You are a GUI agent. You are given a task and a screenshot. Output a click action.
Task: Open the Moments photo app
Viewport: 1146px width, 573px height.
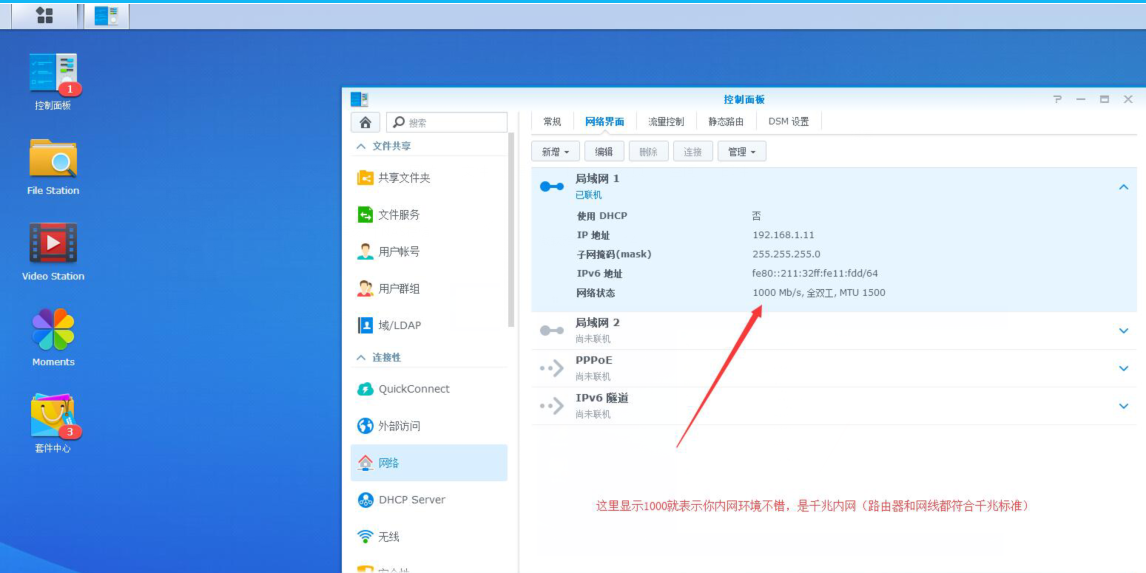coord(53,331)
